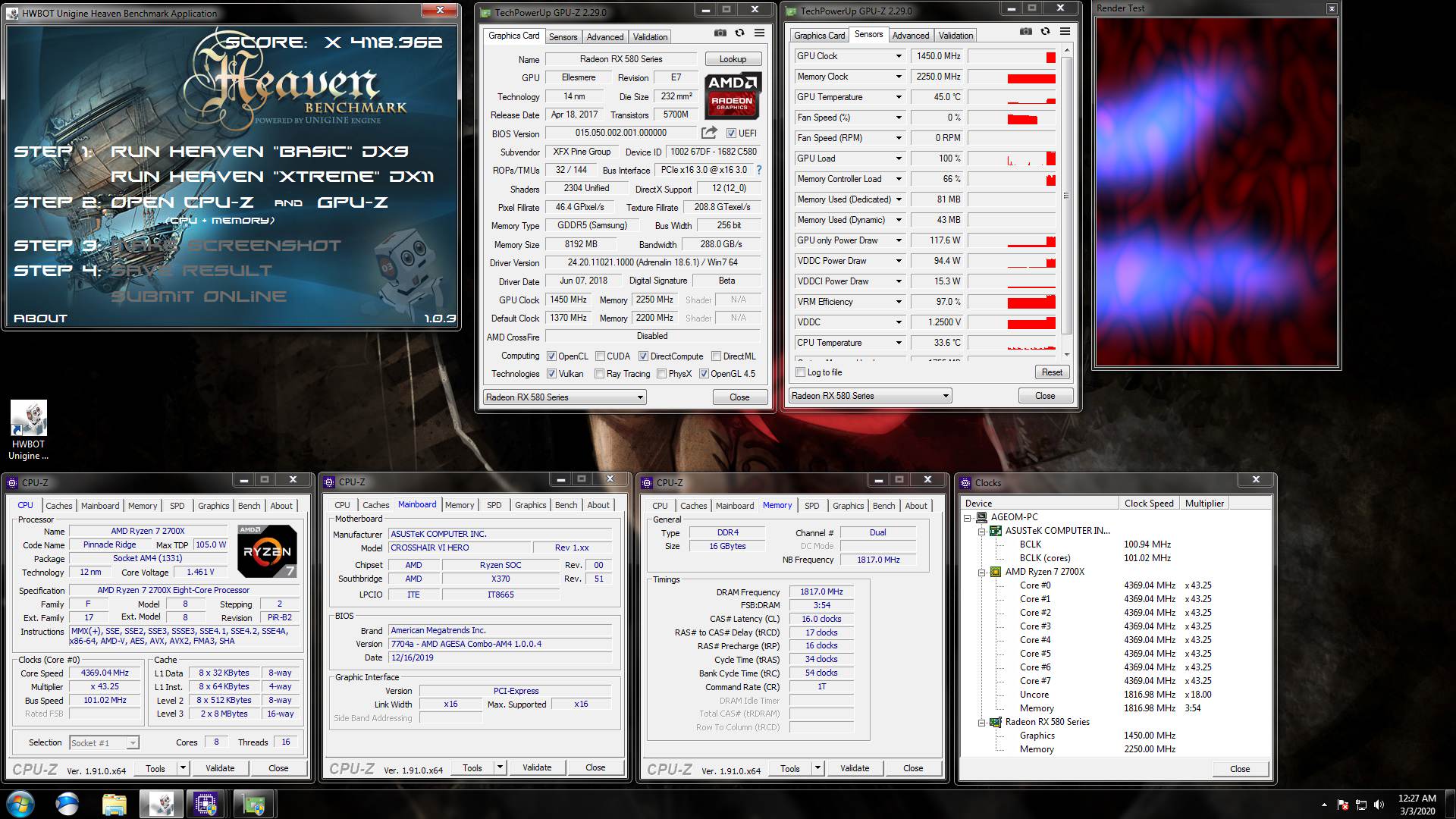The height and width of the screenshot is (819, 1456).
Task: Open the Tools dropdown arrow in first CPU-Z window
Action: (x=182, y=768)
